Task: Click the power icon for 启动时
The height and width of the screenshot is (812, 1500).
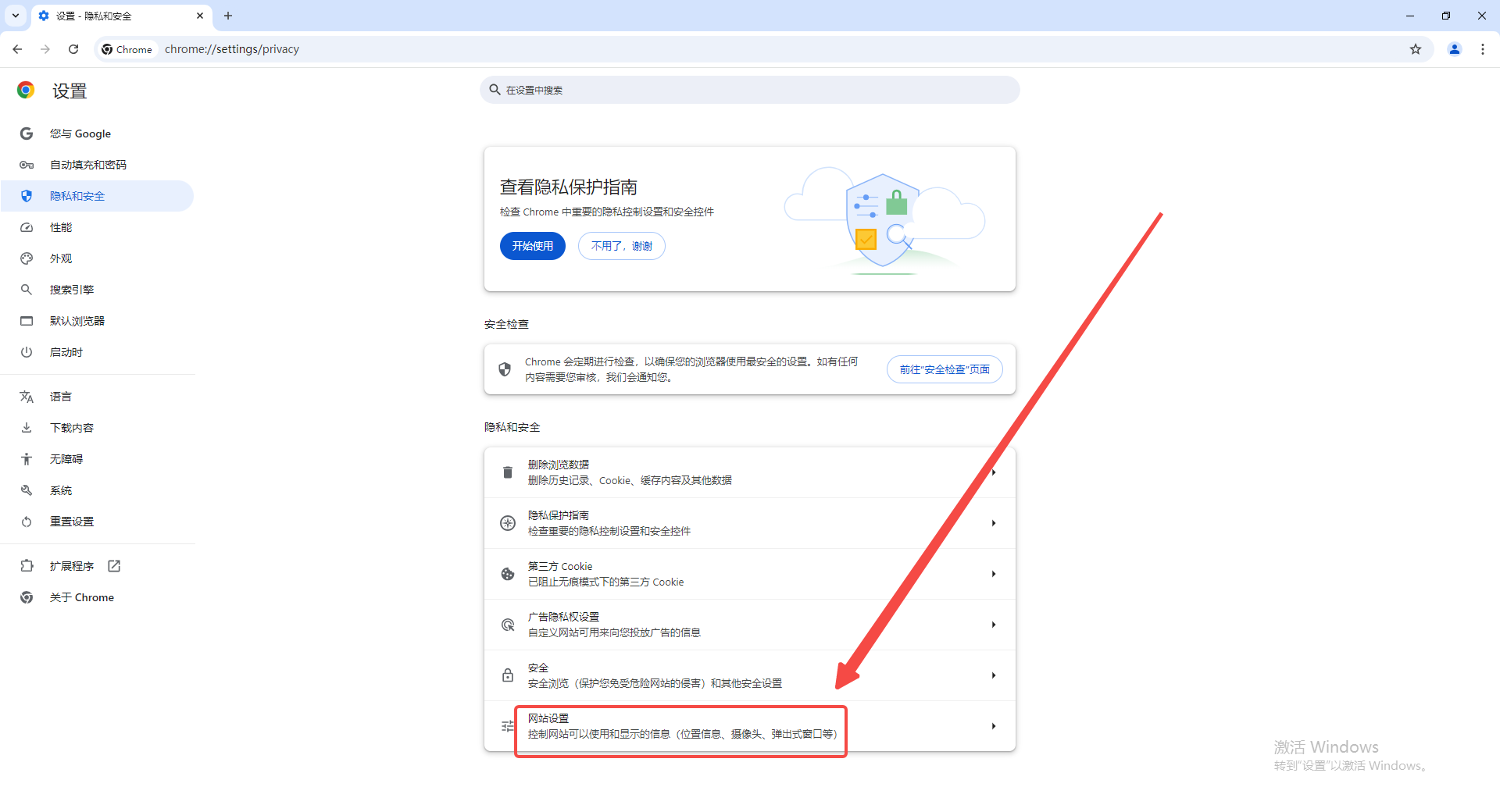Action: coord(27,352)
